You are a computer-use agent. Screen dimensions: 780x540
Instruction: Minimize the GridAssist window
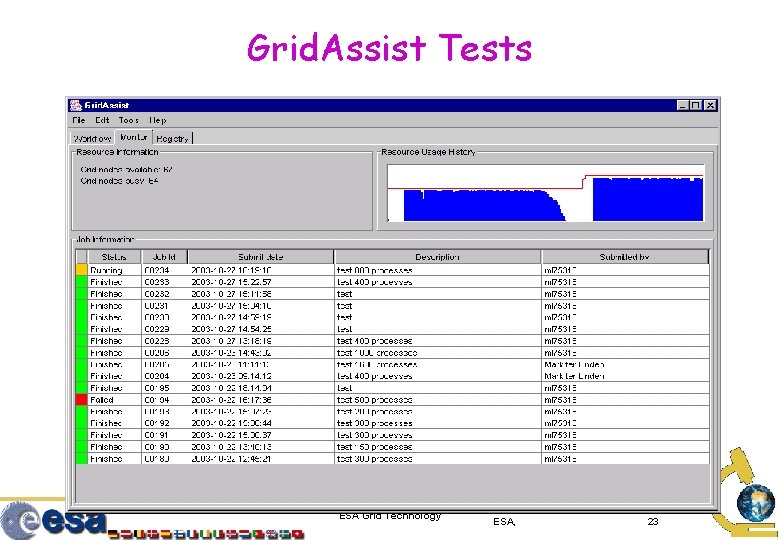[x=682, y=105]
